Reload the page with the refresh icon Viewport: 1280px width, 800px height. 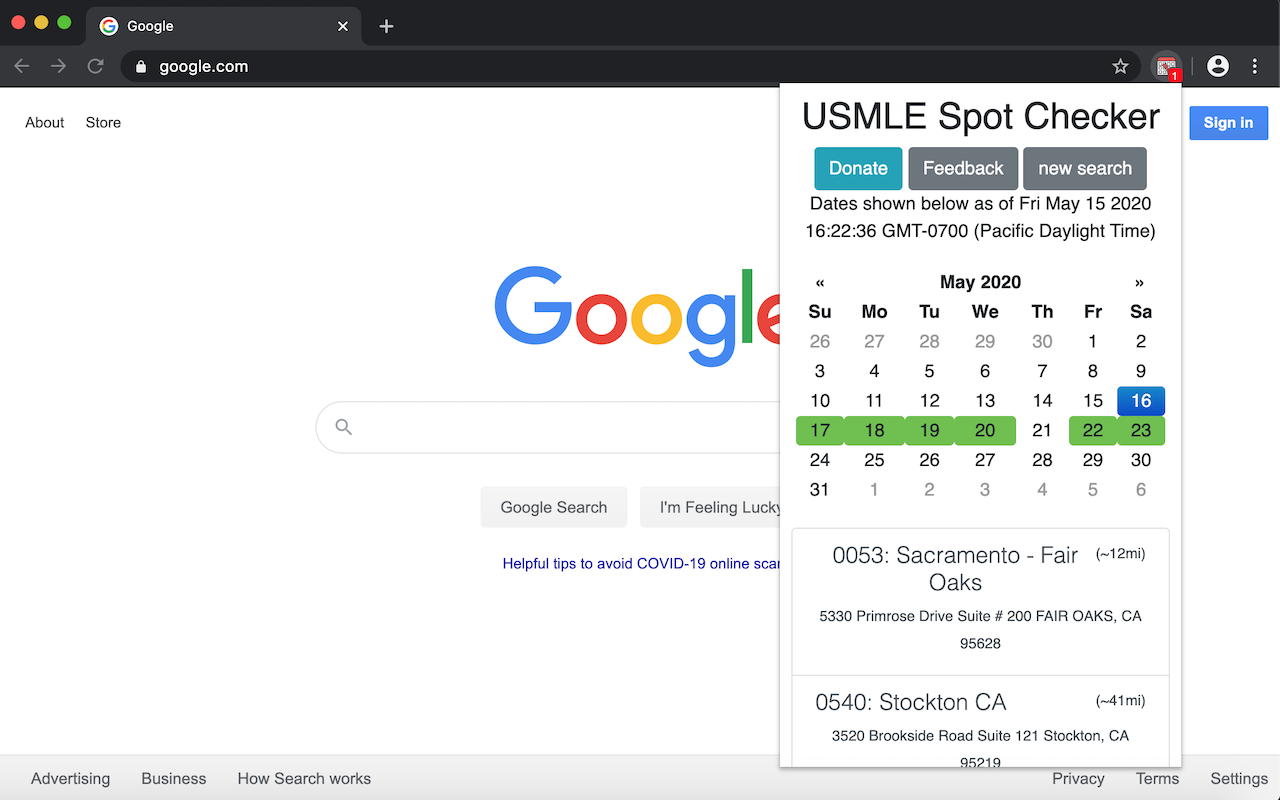point(96,67)
